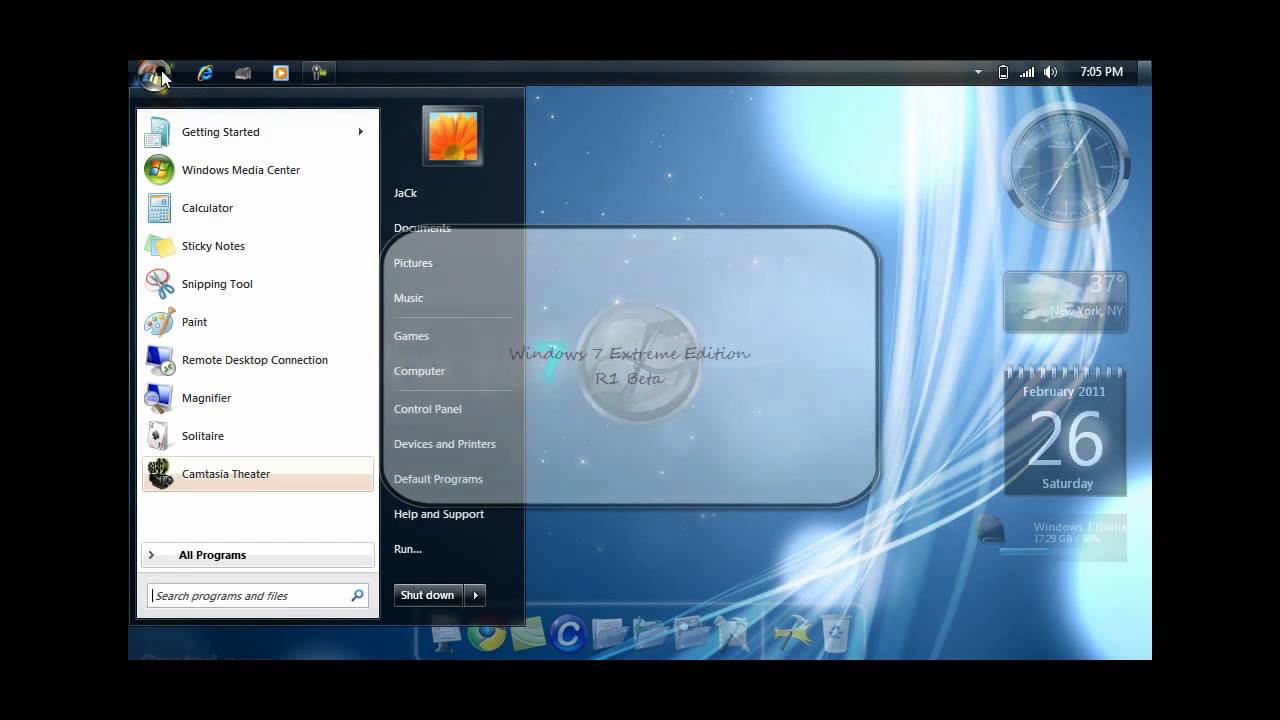Click the green sheet icon in dock
Image resolution: width=1280 pixels, height=720 pixels.
point(527,634)
